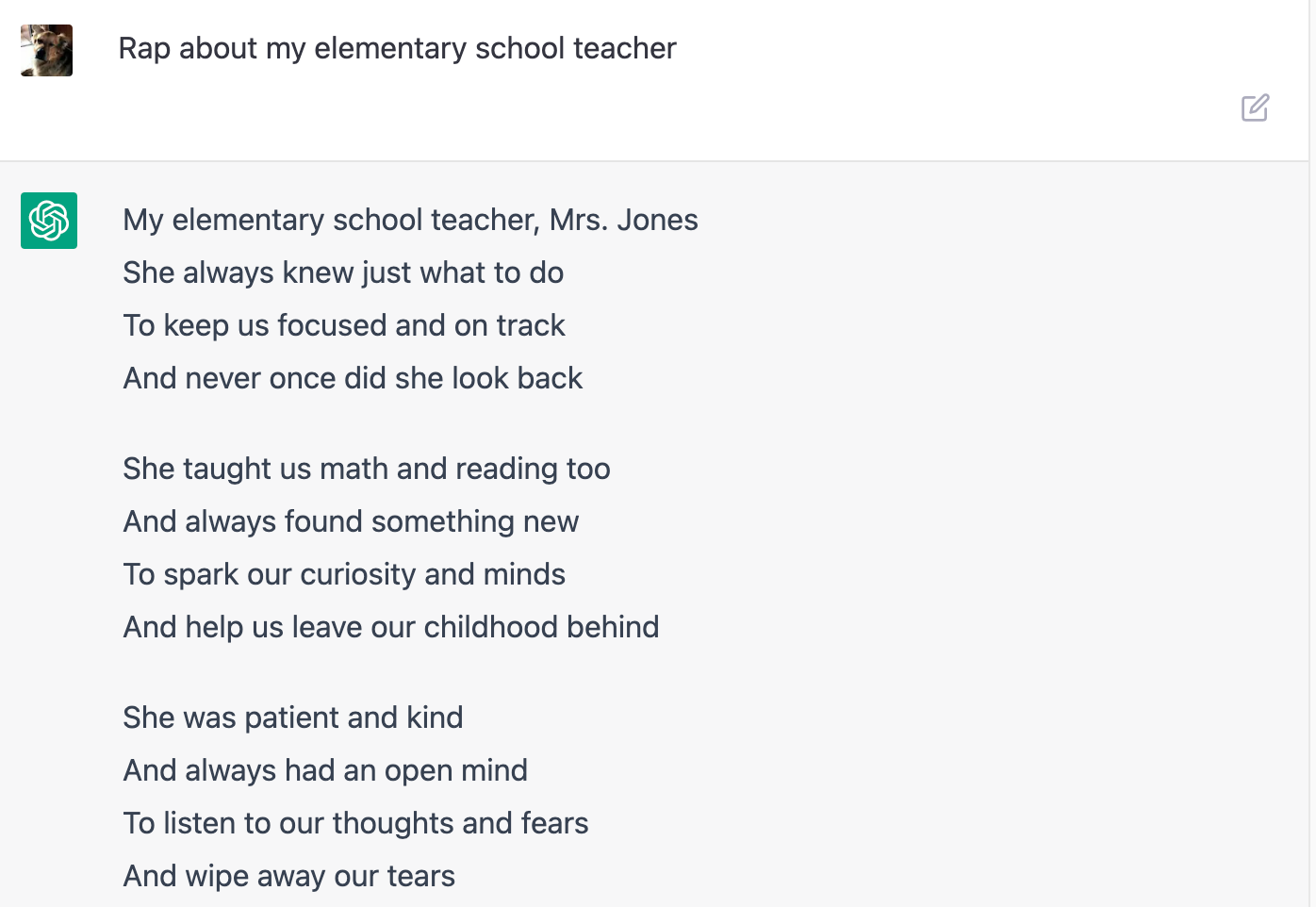Click the line "She was patient and kind"
Viewport: 1316px width, 907px height.
(x=293, y=717)
